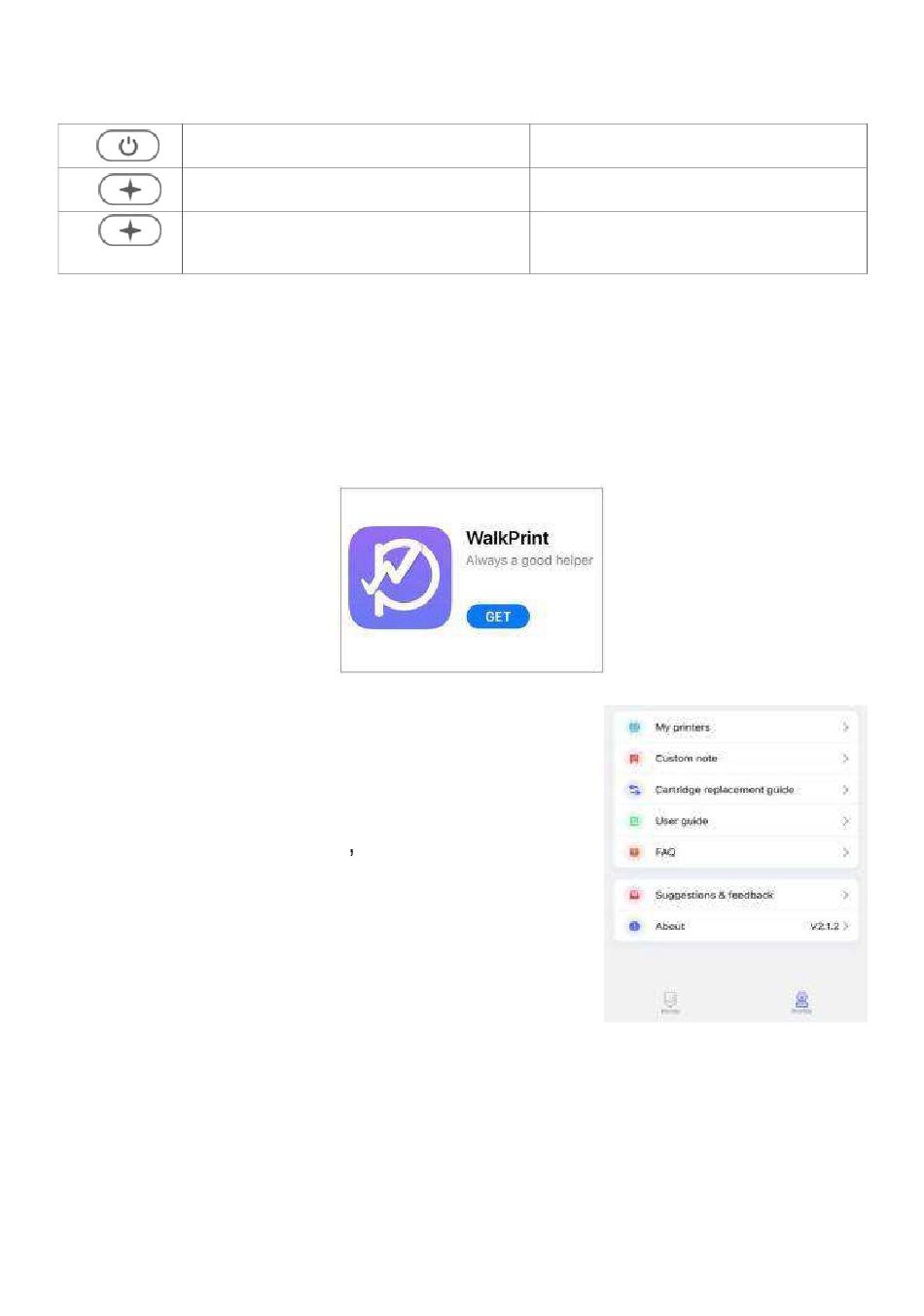Tap the Suggestions & feedback icon
924x1316 pixels.
tap(634, 895)
